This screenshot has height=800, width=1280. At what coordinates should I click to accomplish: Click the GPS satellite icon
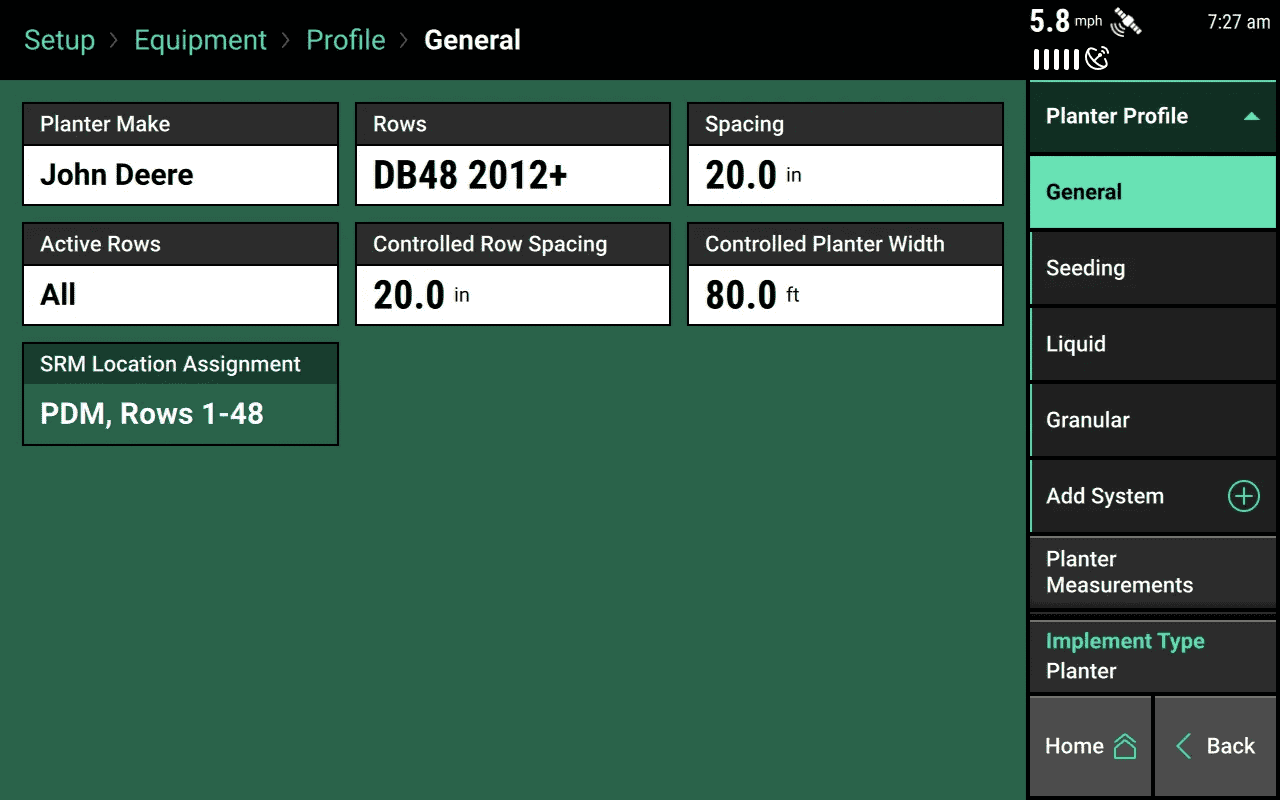click(x=1128, y=22)
